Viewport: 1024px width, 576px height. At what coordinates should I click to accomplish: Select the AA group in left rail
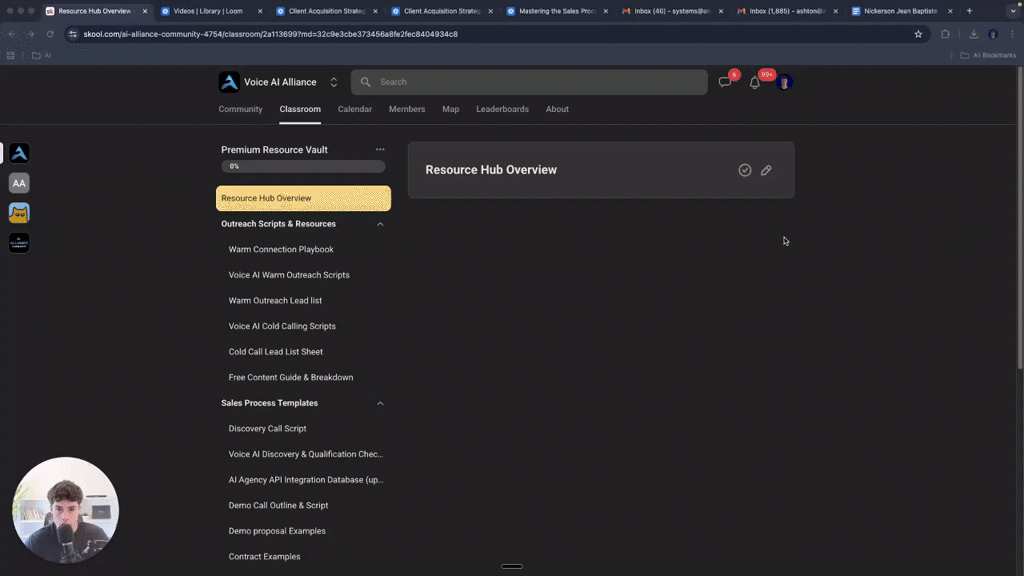tap(19, 183)
